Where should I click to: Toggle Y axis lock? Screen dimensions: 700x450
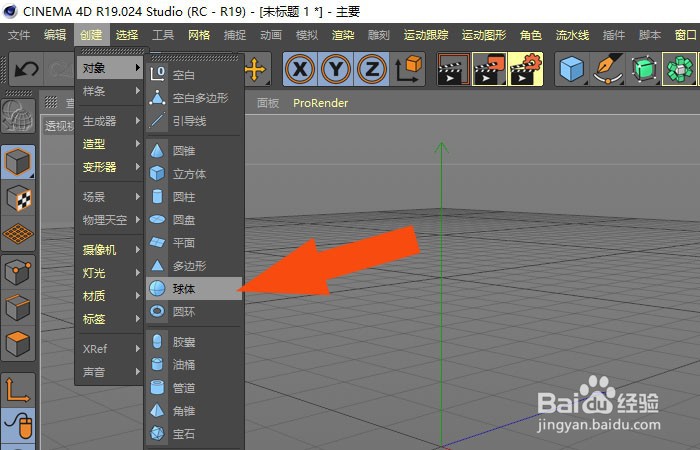[336, 69]
